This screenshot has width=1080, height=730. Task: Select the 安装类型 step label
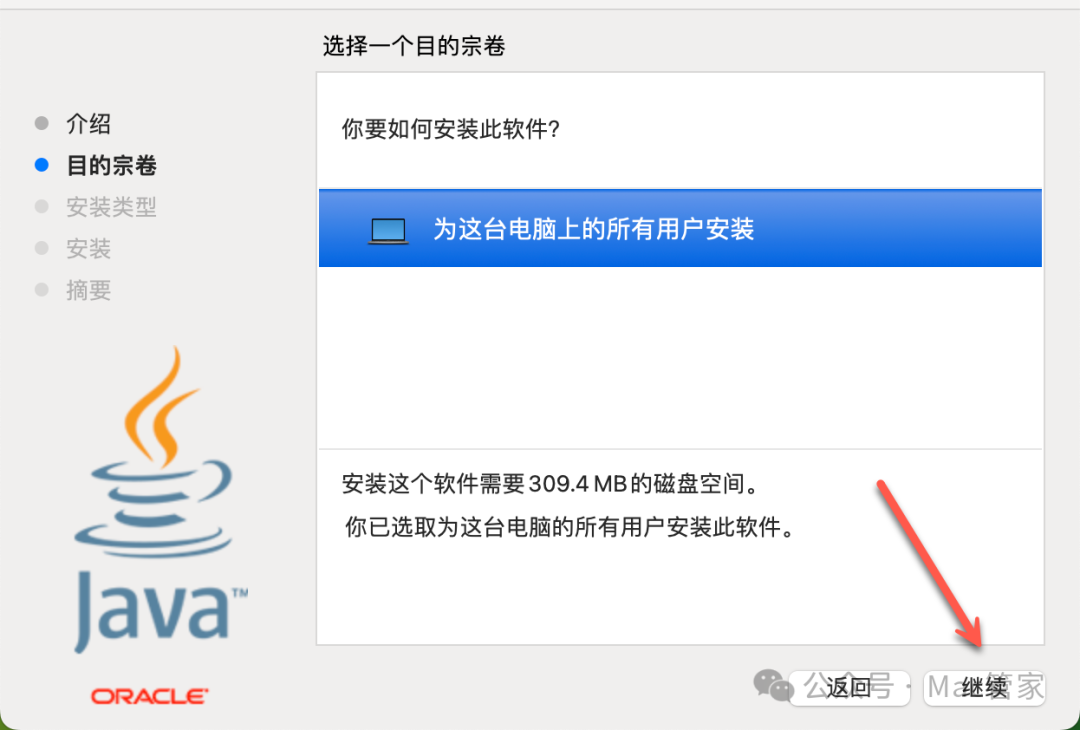pos(112,207)
